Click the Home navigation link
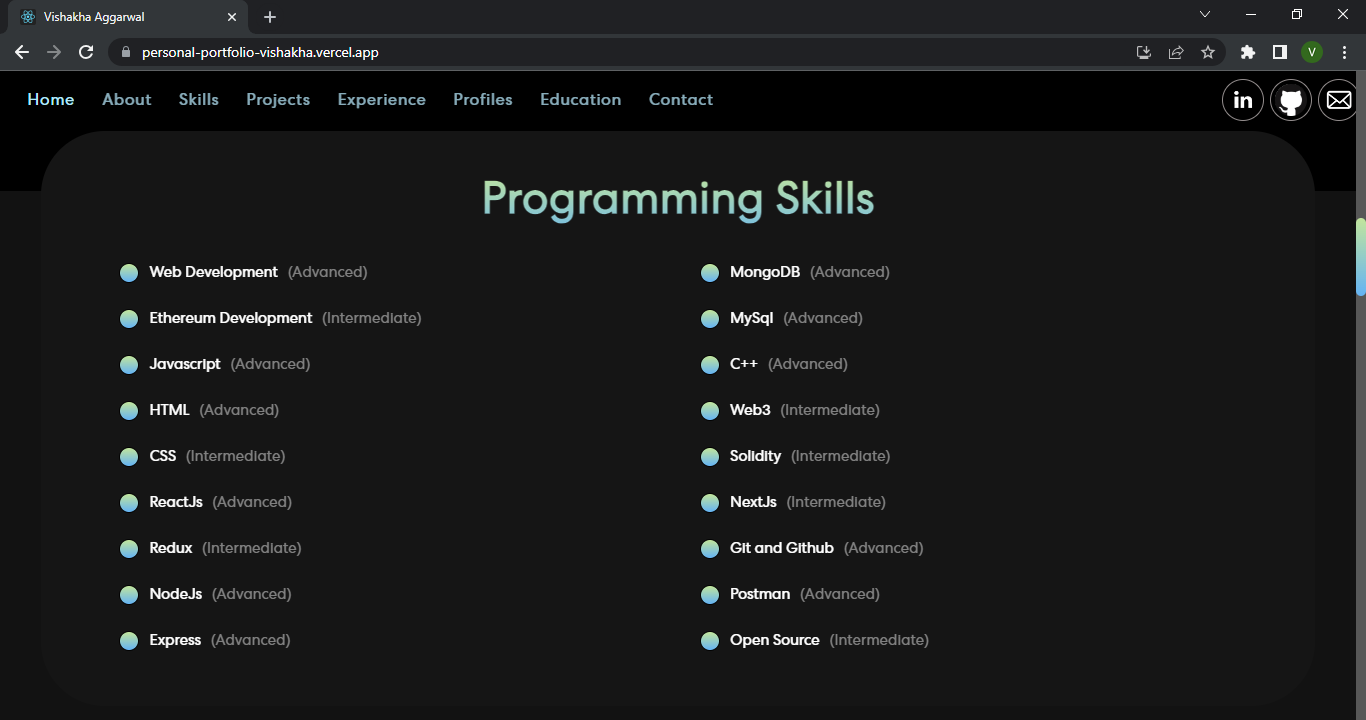The width and height of the screenshot is (1366, 720). pyautogui.click(x=50, y=99)
